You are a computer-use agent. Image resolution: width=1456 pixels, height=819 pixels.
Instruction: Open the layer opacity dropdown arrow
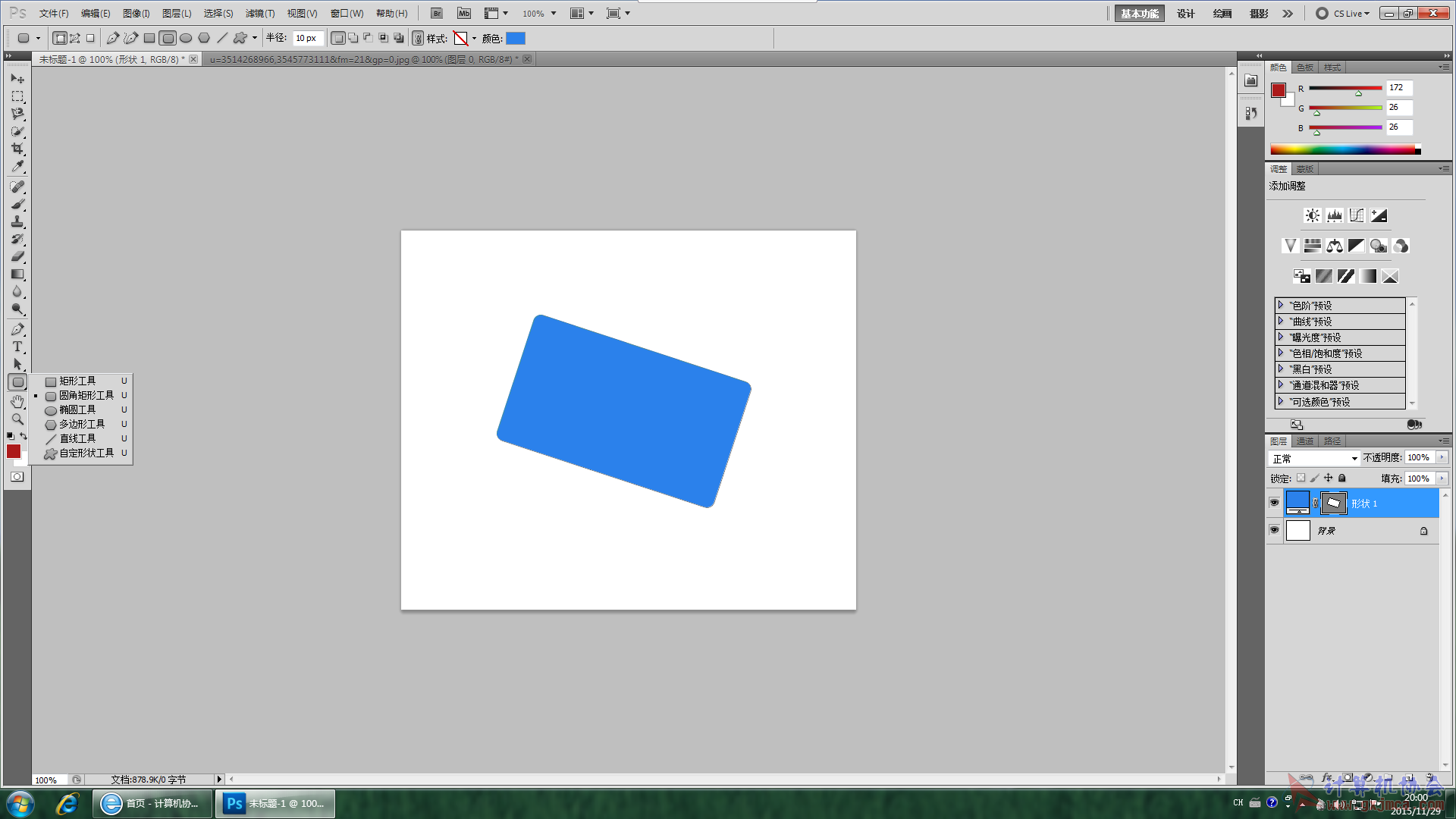point(1442,457)
